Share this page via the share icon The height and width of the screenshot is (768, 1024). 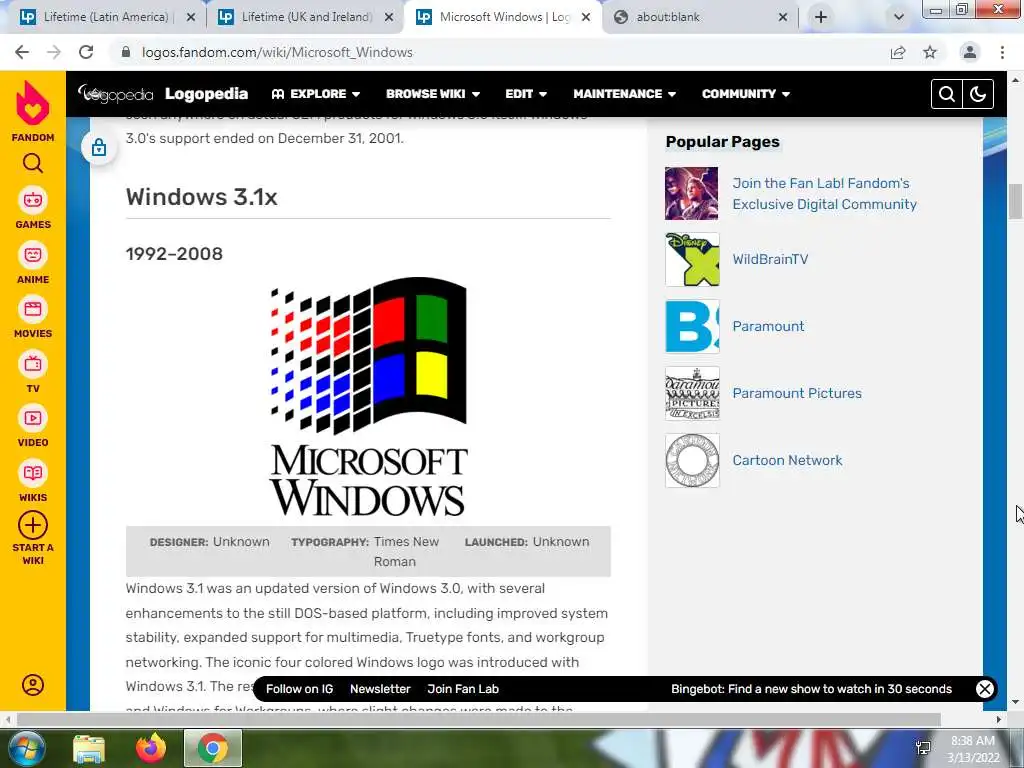898,52
